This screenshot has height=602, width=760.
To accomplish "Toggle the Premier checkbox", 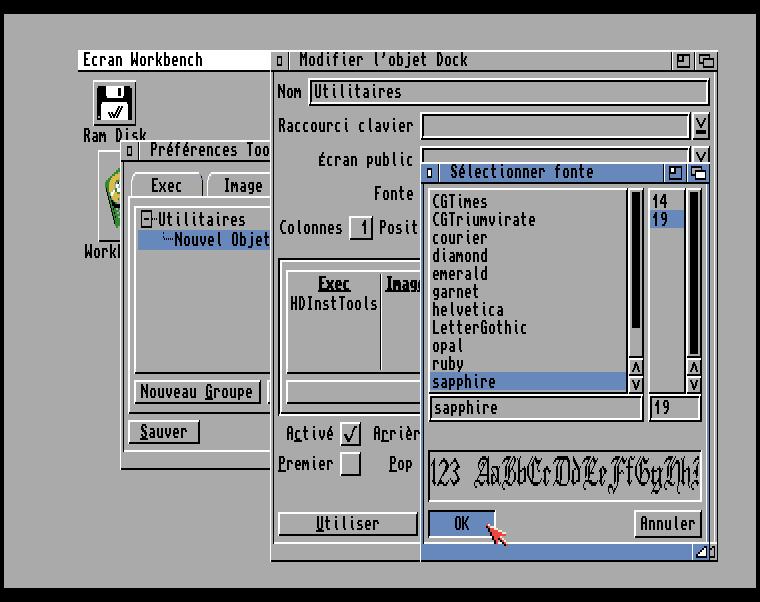I will click(350, 464).
